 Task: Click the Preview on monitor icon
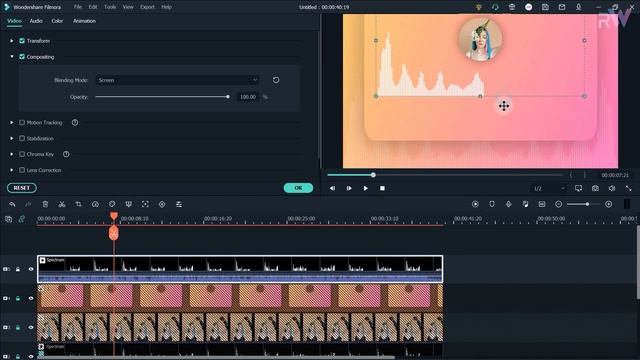click(x=578, y=188)
